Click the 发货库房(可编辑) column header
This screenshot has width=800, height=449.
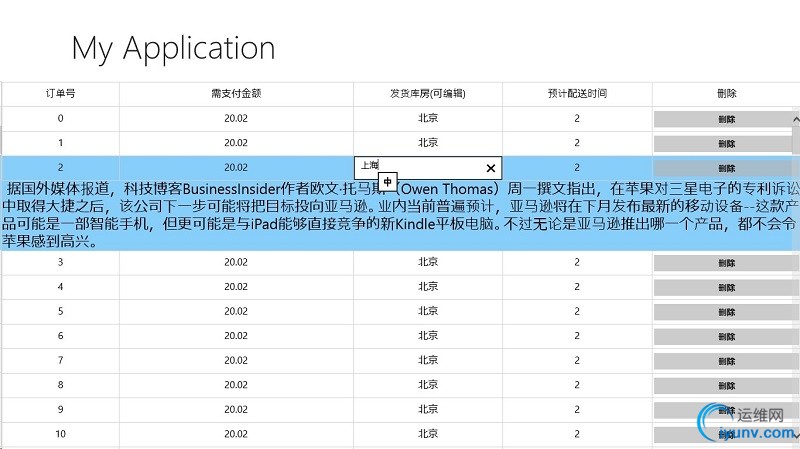click(x=428, y=94)
